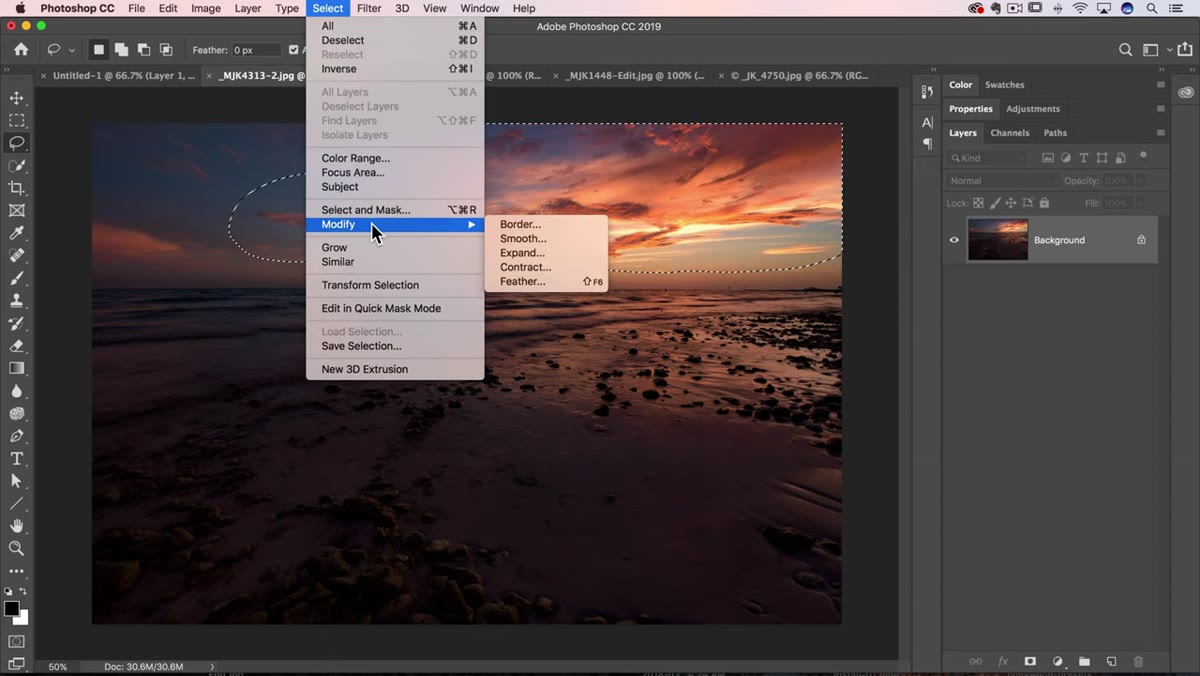The height and width of the screenshot is (676, 1200).
Task: Toggle Lock transparent pixels
Action: 979,203
